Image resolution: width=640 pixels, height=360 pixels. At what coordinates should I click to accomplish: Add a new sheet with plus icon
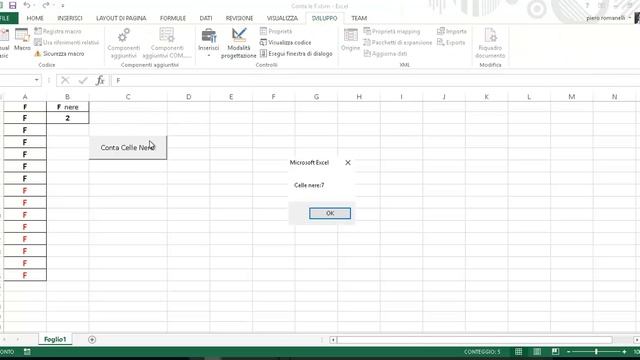point(92,340)
